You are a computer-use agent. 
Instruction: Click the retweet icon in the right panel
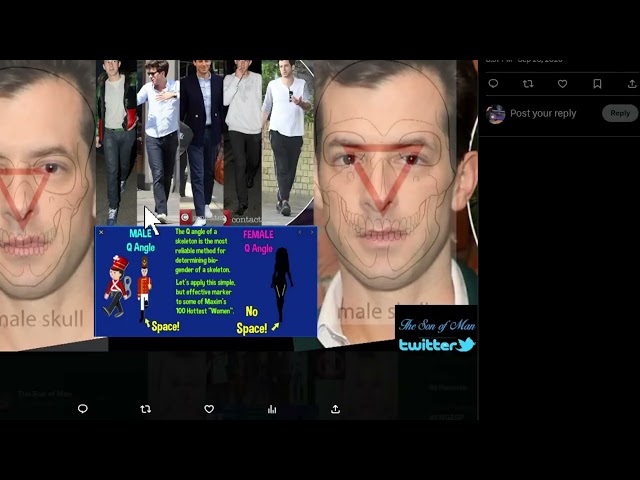tap(528, 84)
